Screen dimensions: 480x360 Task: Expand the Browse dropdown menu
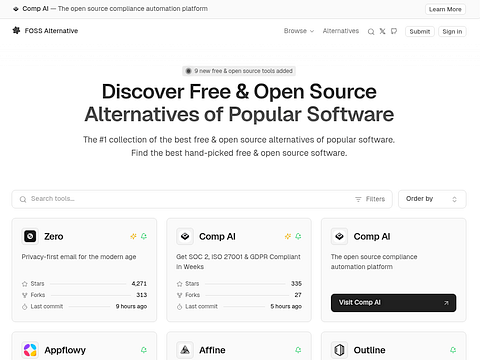click(299, 31)
